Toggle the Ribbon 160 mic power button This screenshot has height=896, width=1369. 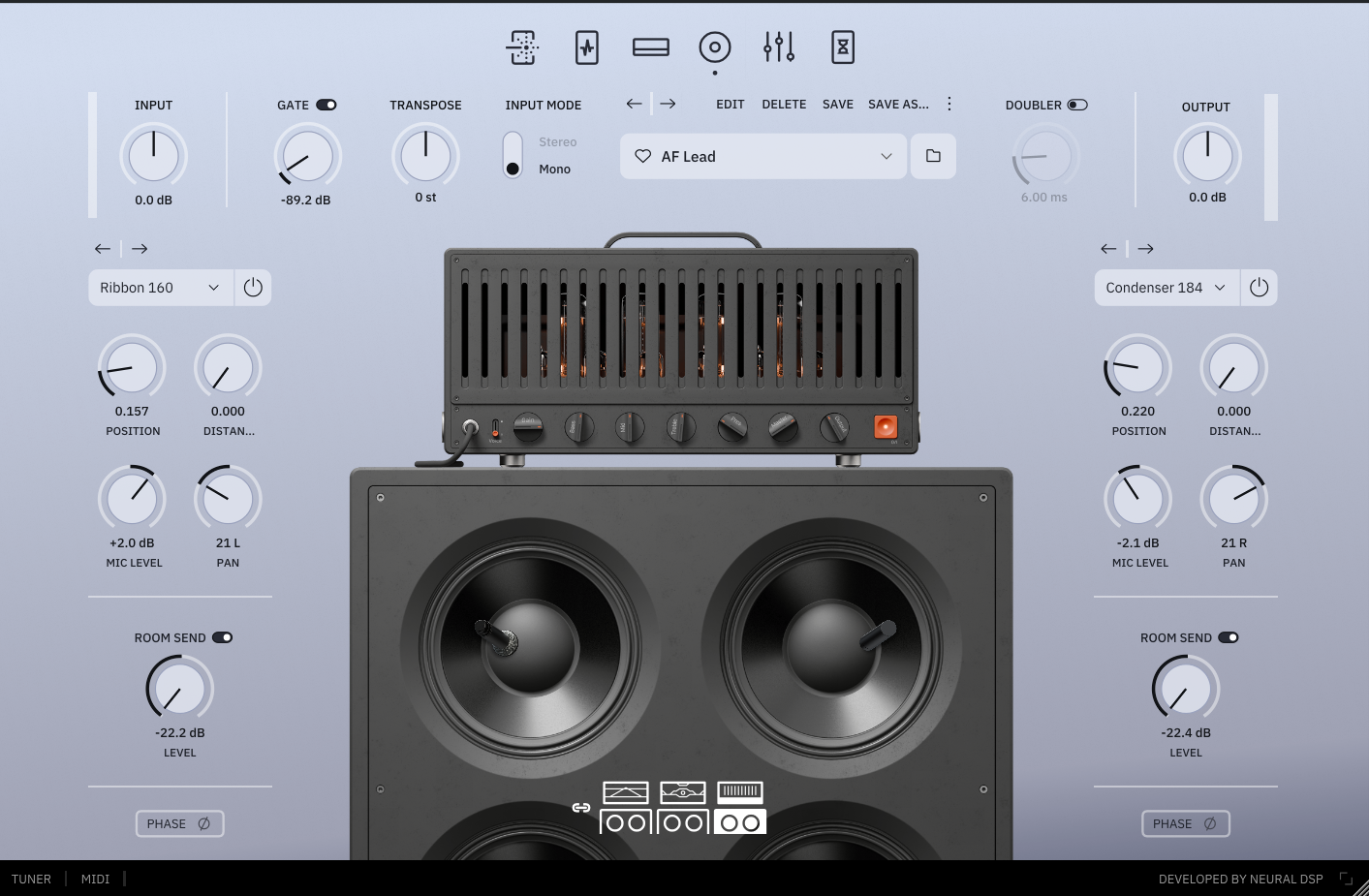pos(253,288)
